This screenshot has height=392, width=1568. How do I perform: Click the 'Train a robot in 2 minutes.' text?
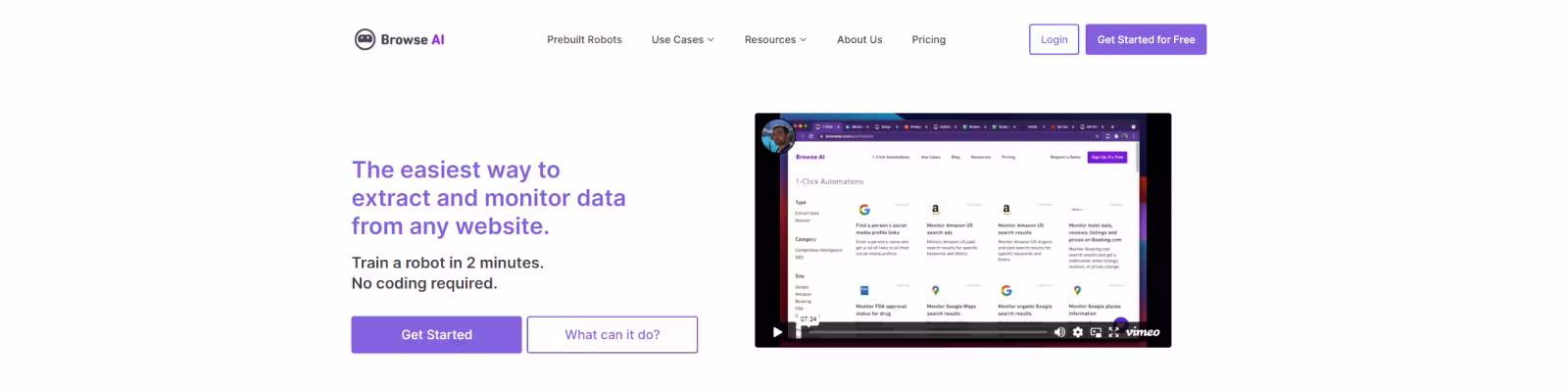(447, 263)
